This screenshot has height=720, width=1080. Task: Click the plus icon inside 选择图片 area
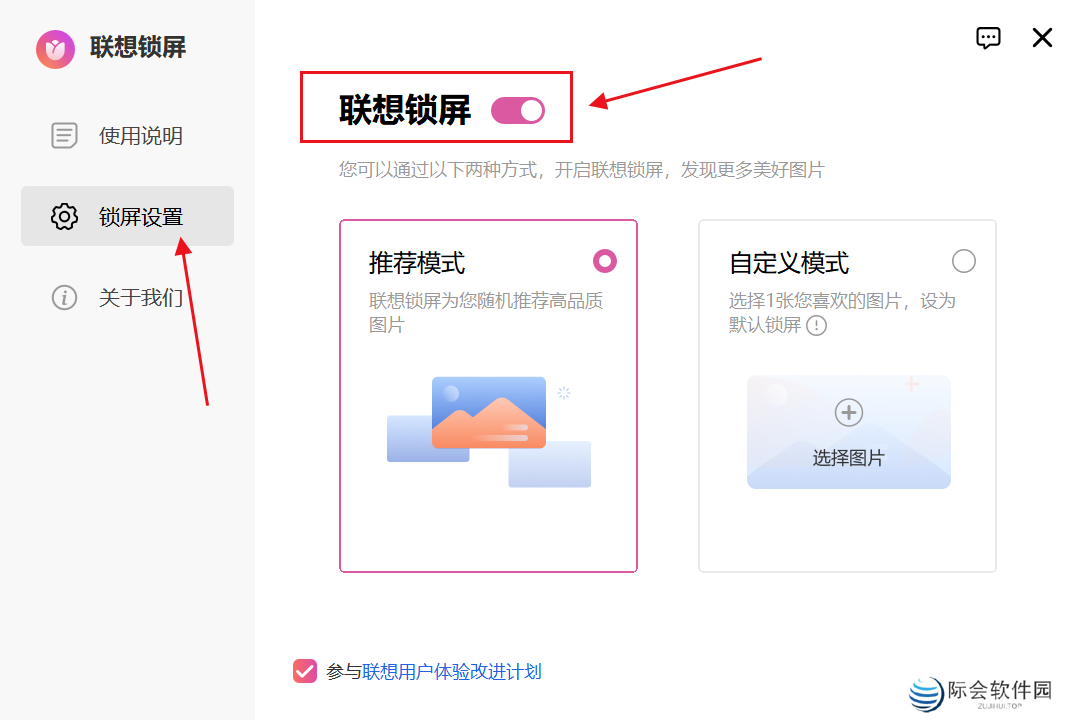(x=848, y=412)
